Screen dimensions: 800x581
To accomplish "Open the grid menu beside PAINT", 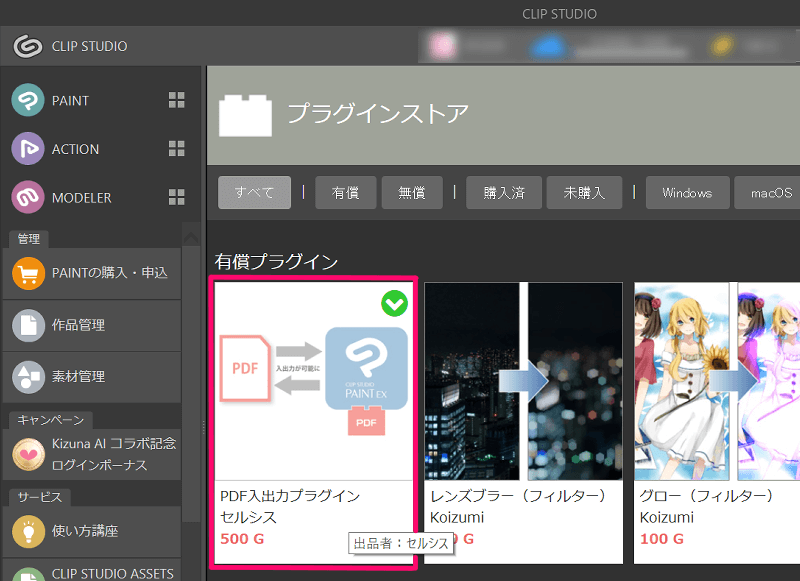I will tap(177, 100).
